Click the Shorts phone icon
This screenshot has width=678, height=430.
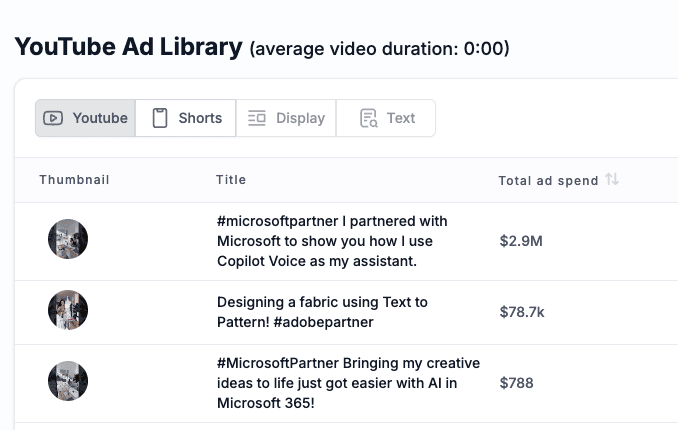point(160,118)
